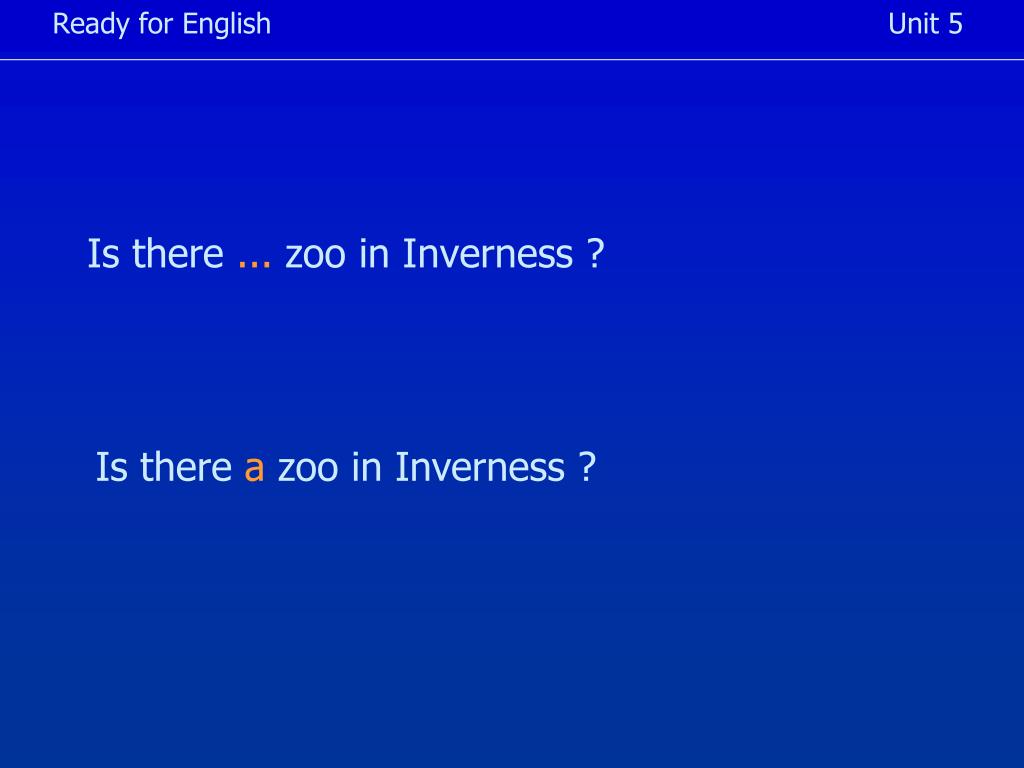Viewport: 1024px width, 768px height.
Task: Click the "Ready for English" header title
Action: point(161,24)
